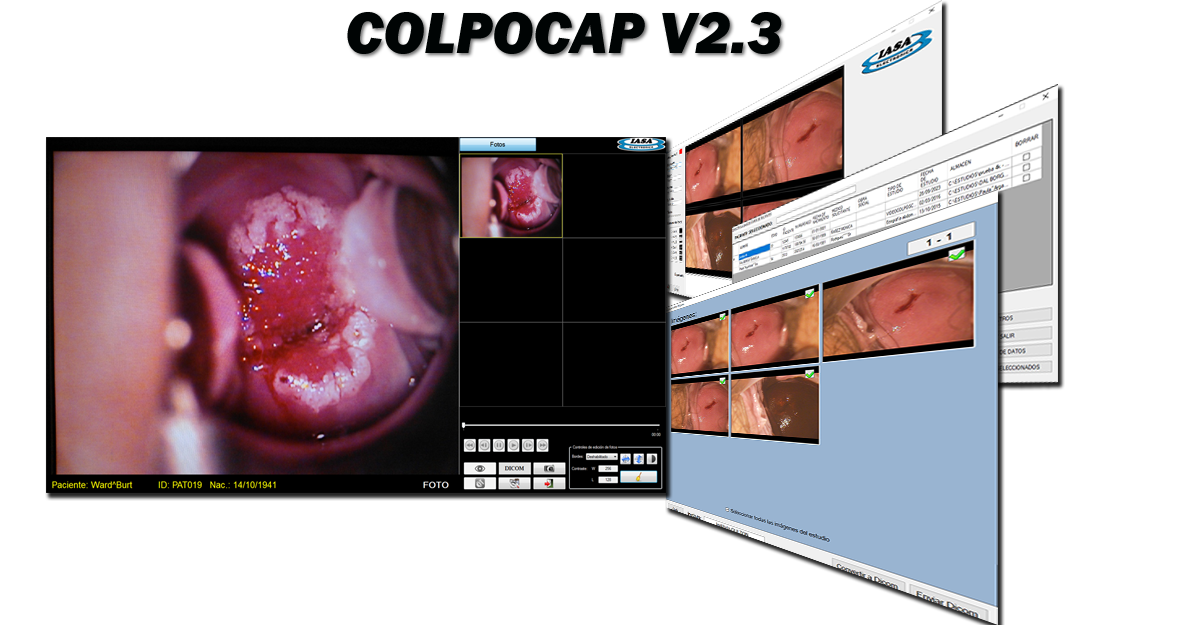1200x625 pixels.
Task: Toggle the checkmark on the bottom-middle selection thumbnail
Action: tap(809, 374)
